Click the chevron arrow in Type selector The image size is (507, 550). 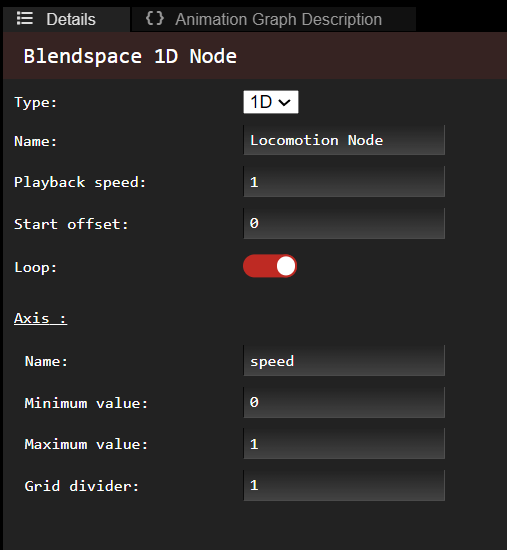(284, 102)
